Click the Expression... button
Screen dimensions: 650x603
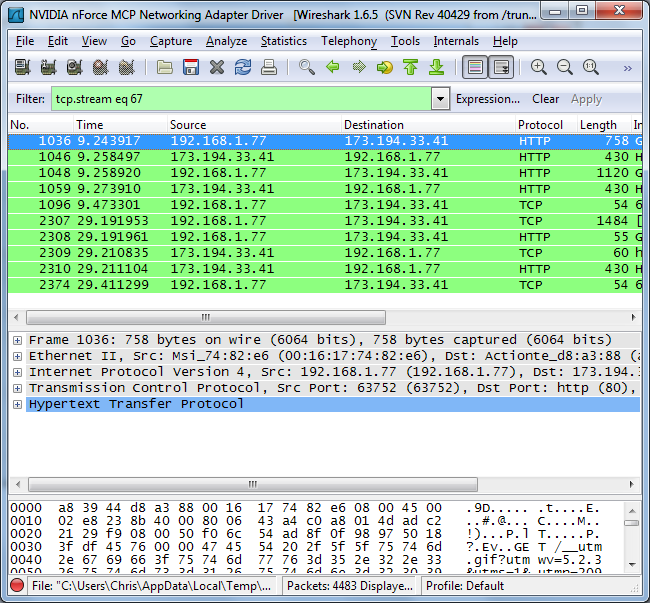[x=488, y=99]
